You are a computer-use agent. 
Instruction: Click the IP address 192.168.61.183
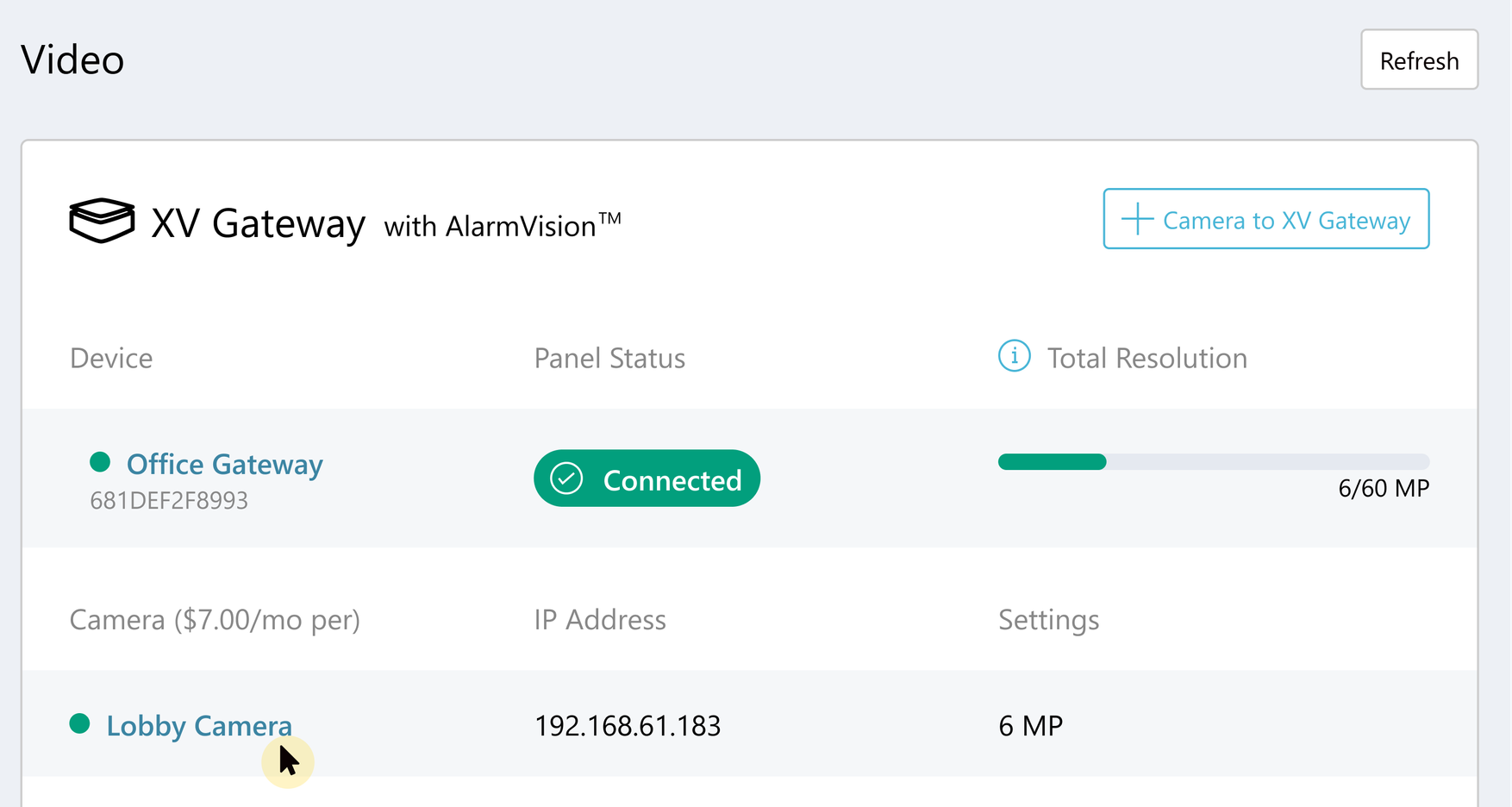(627, 726)
